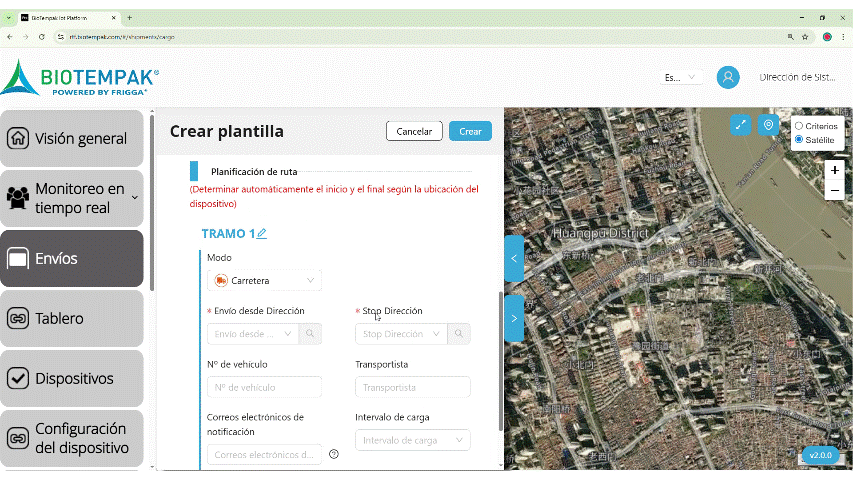853x480 pixels.
Task: Bookmark this page star icon
Action: pos(805,37)
